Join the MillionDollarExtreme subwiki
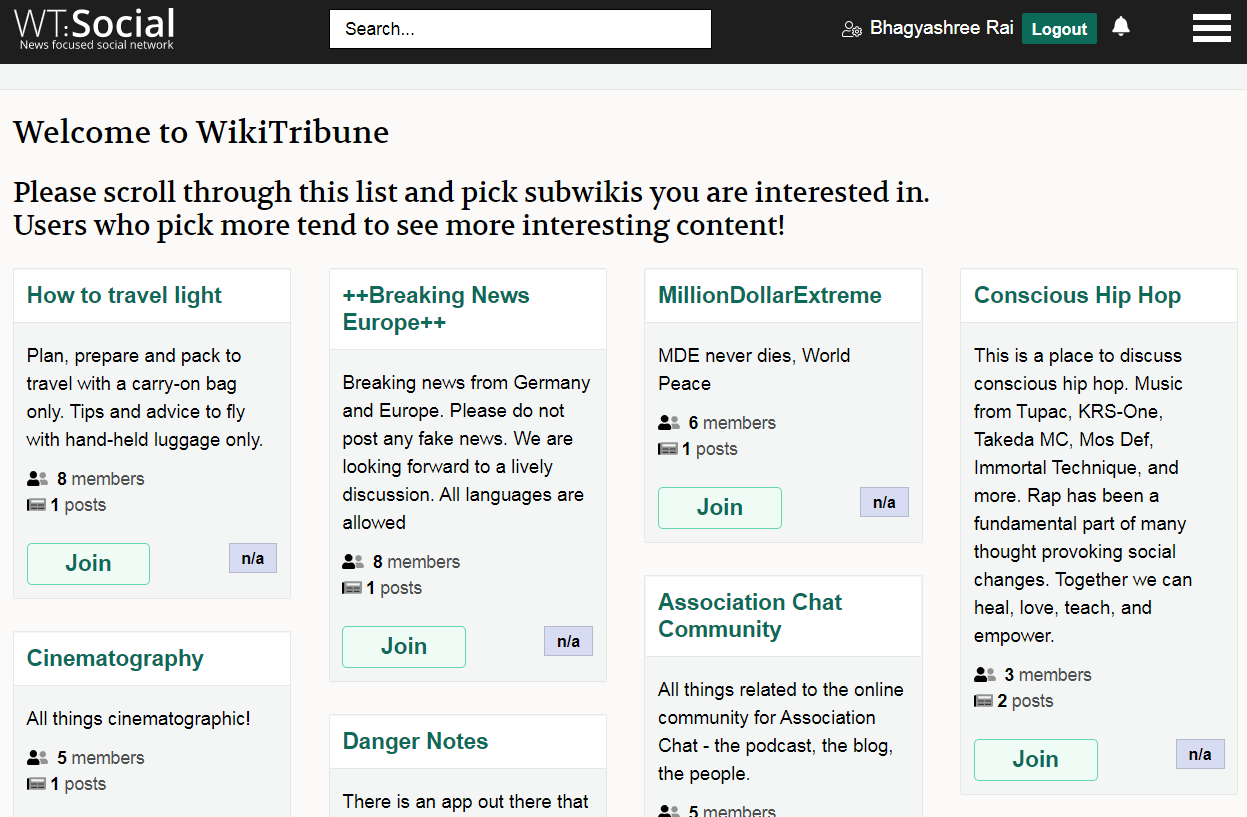This screenshot has height=817, width=1247. (x=720, y=508)
